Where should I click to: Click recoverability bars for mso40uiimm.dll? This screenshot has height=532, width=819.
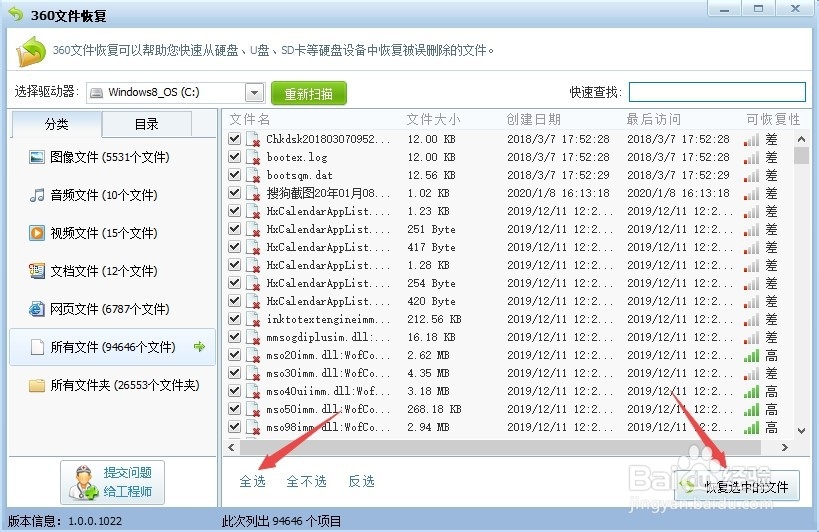click(x=751, y=392)
